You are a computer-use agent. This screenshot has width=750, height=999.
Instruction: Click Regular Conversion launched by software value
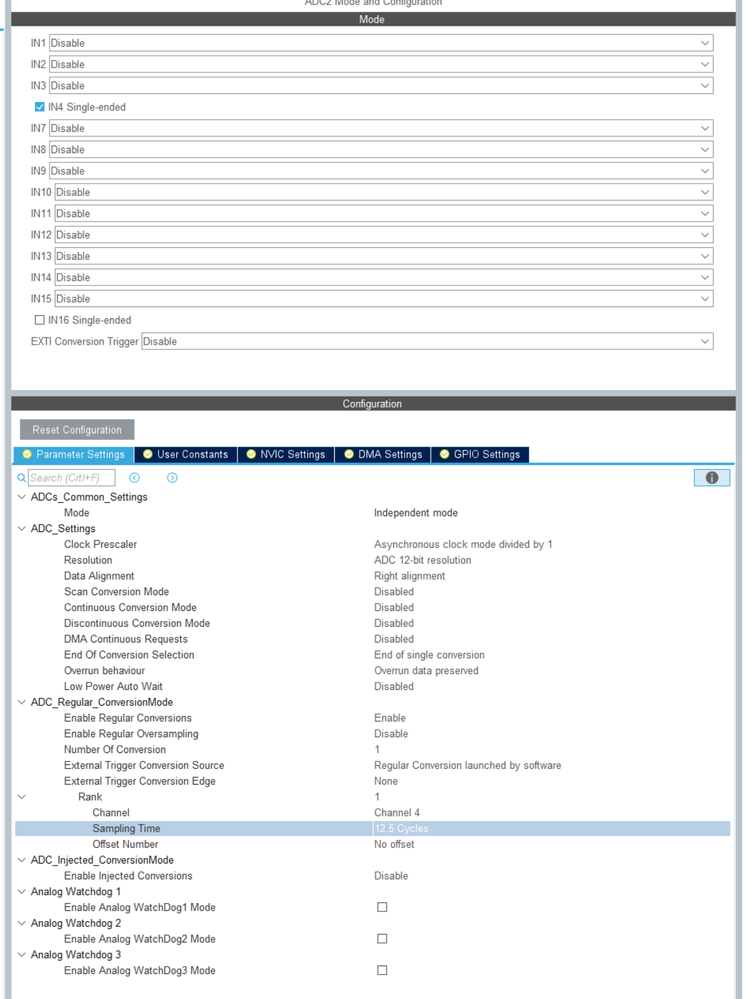468,766
